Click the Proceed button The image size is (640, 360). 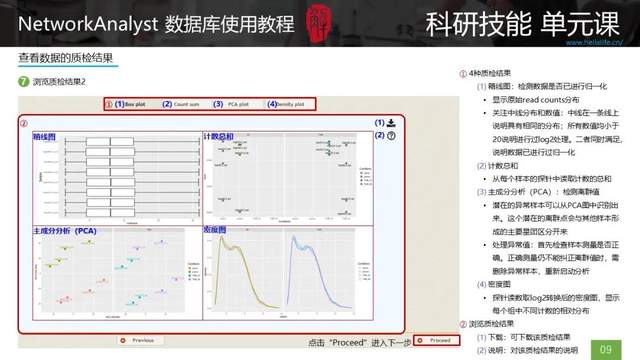click(436, 340)
